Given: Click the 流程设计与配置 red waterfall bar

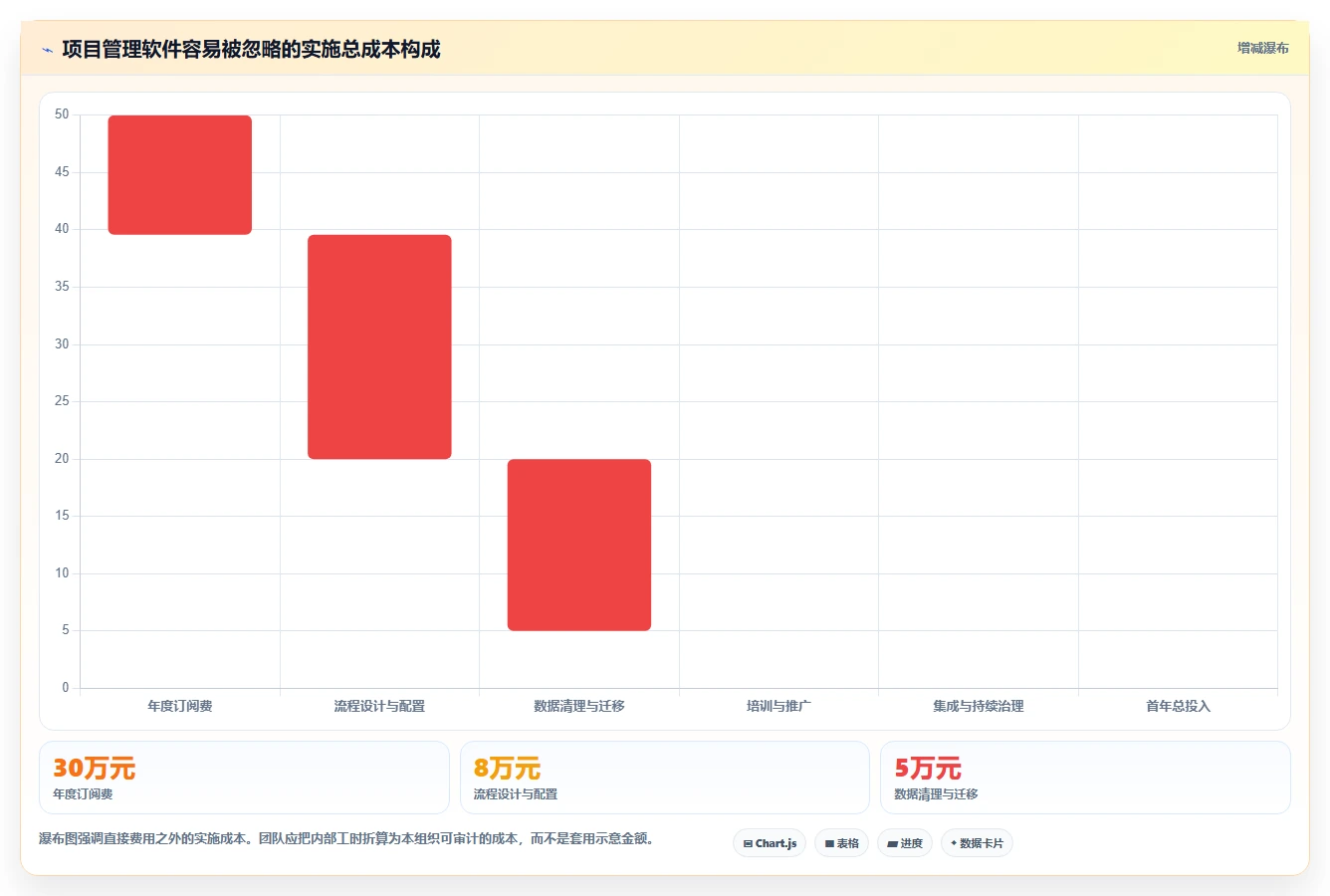Looking at the screenshot, I should [379, 346].
